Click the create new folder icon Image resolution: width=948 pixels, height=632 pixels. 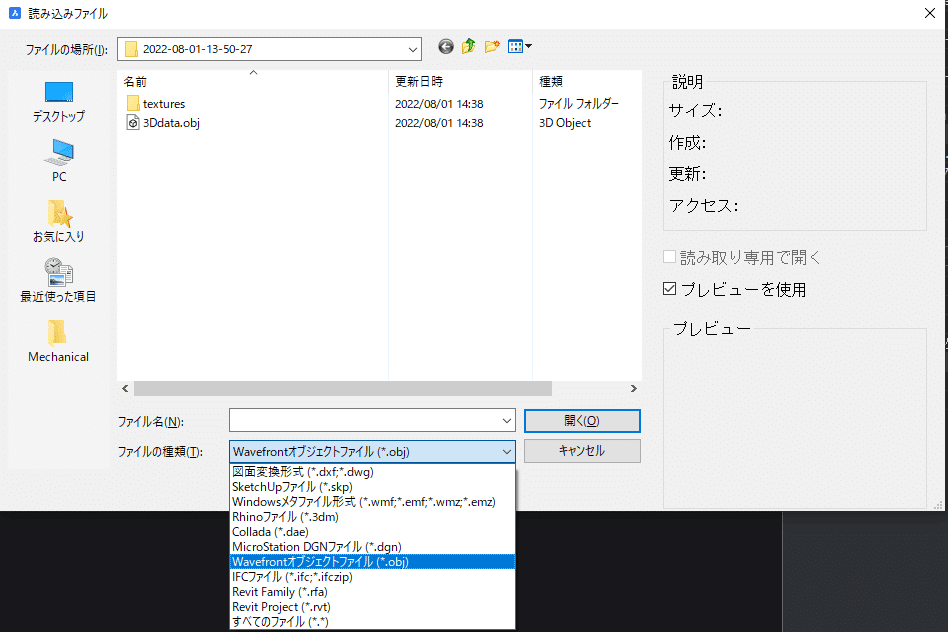493,46
